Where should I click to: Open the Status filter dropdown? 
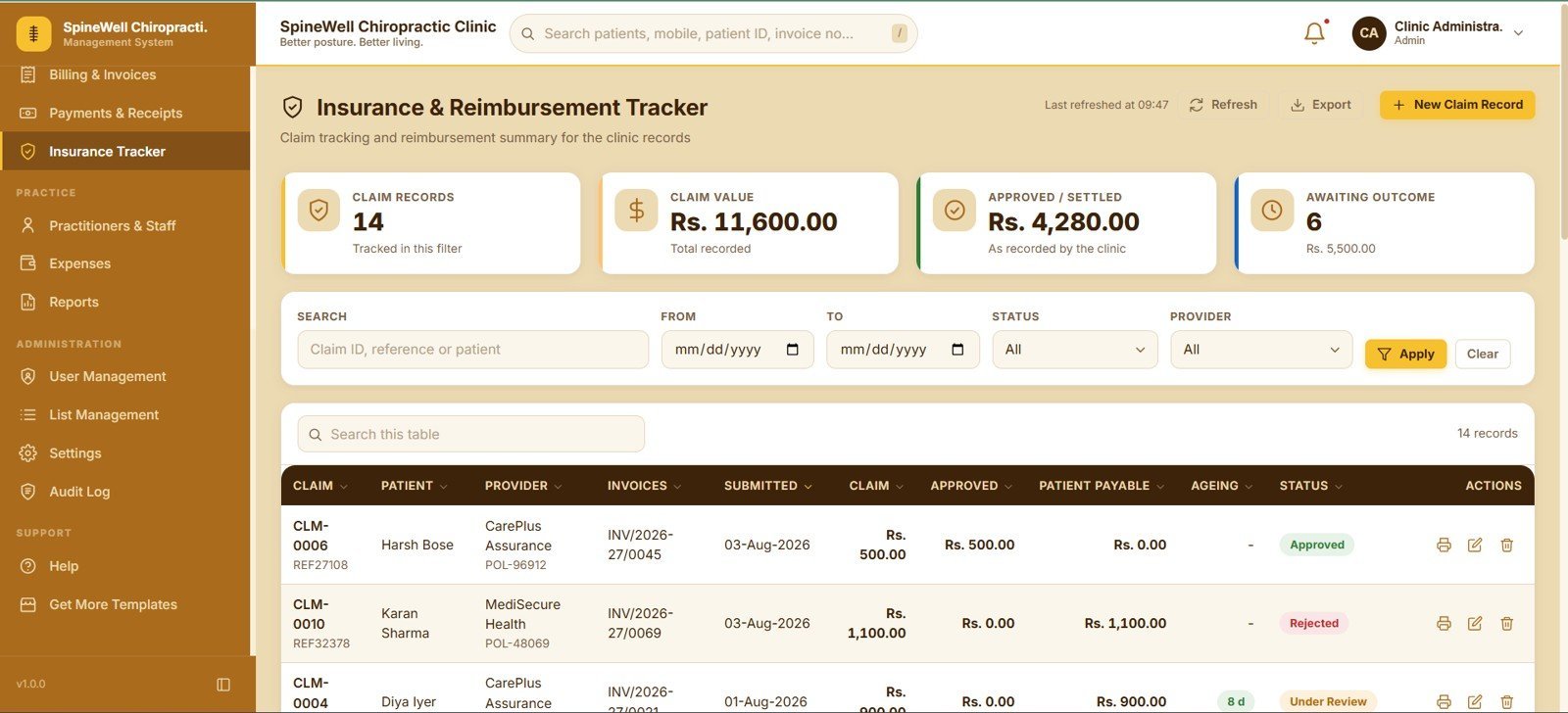coord(1075,350)
